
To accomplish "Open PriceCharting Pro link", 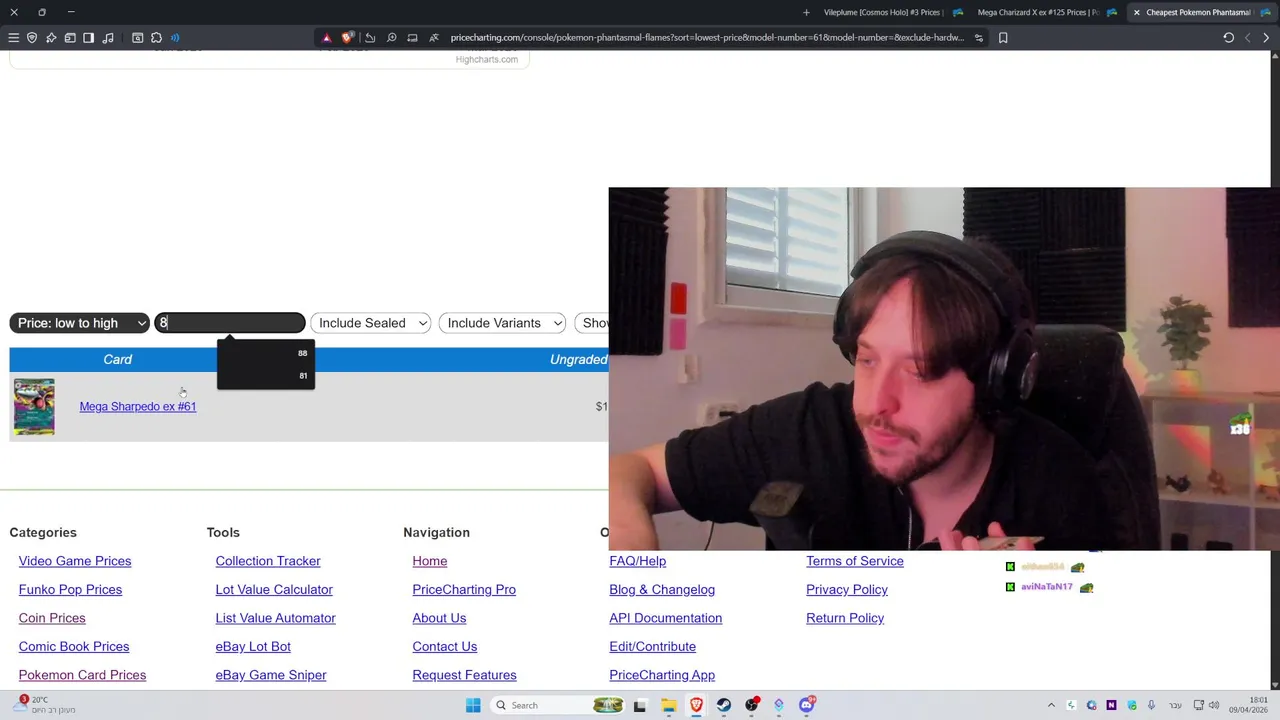I will (464, 589).
